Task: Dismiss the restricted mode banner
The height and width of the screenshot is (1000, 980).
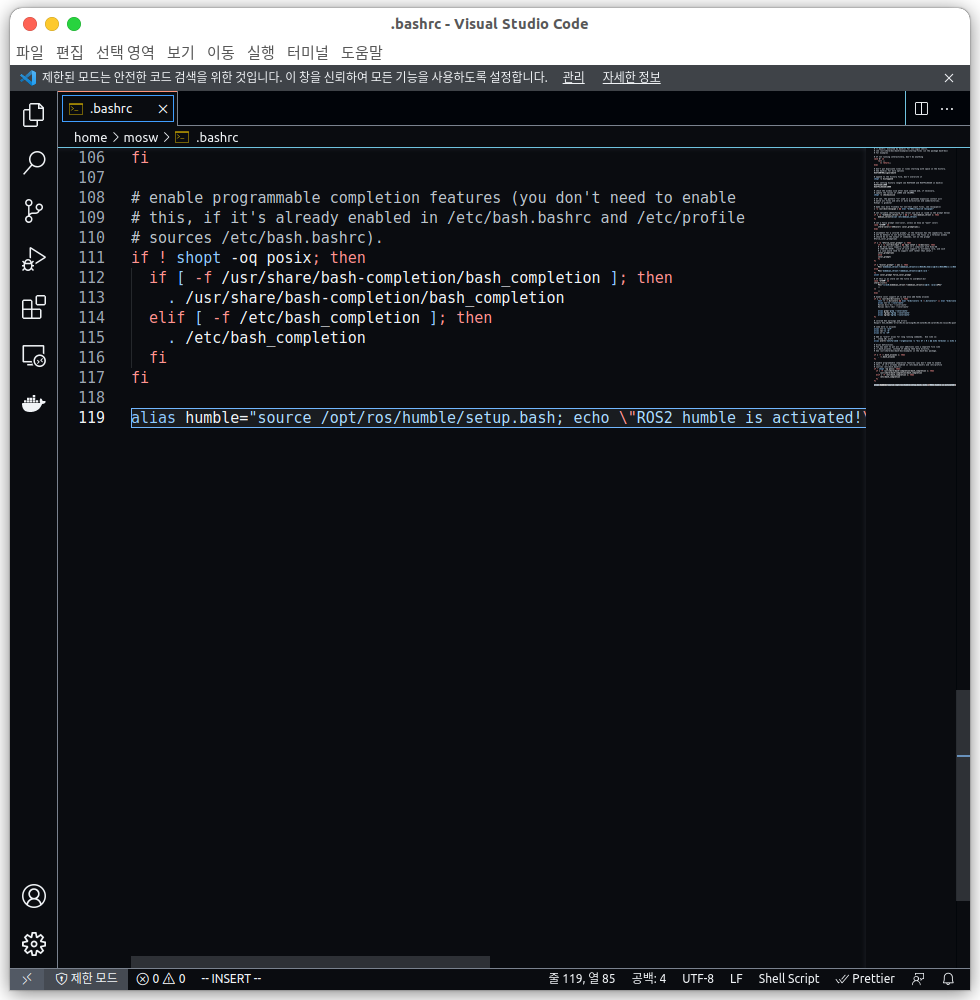Action: (949, 78)
